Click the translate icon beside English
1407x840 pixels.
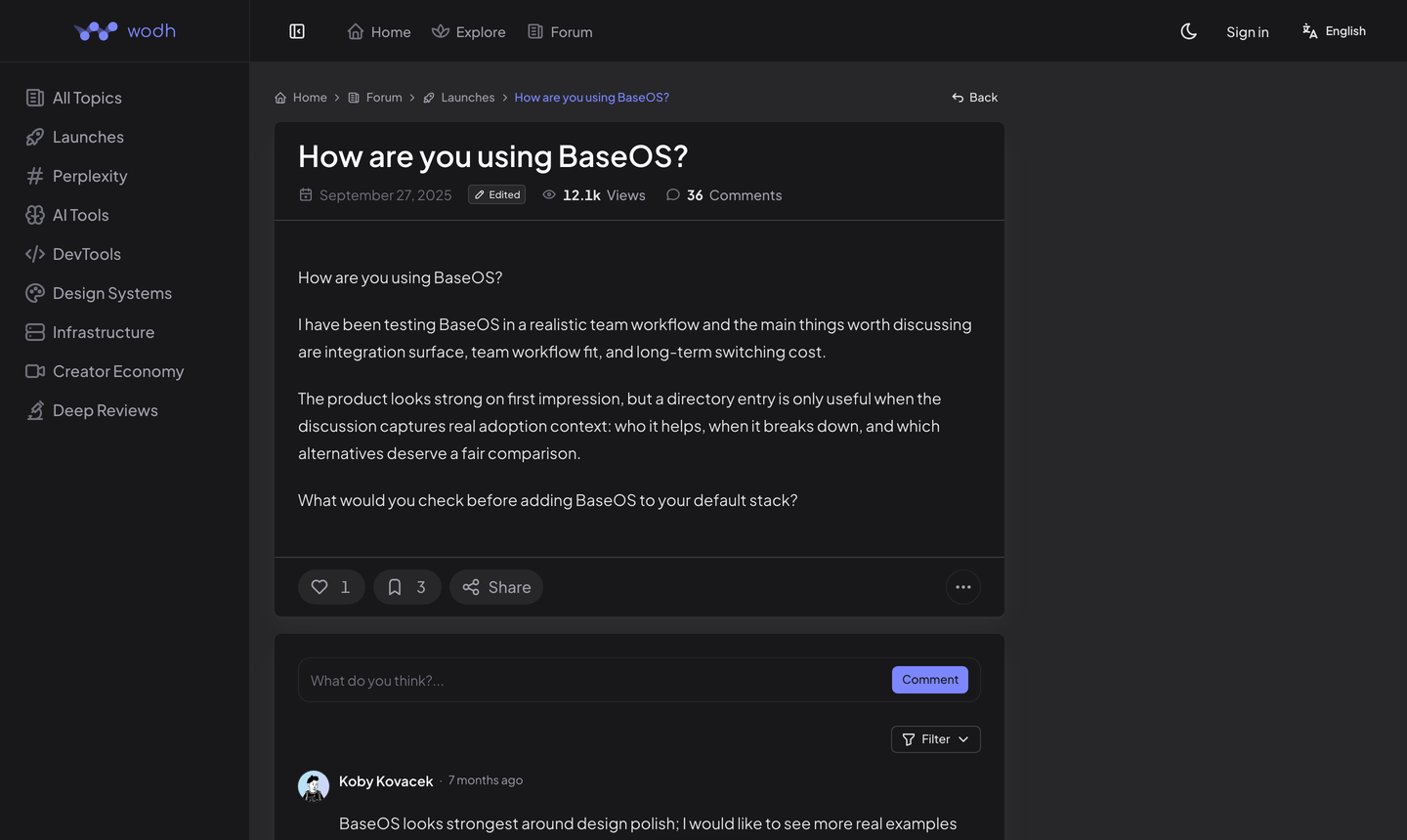click(1310, 31)
